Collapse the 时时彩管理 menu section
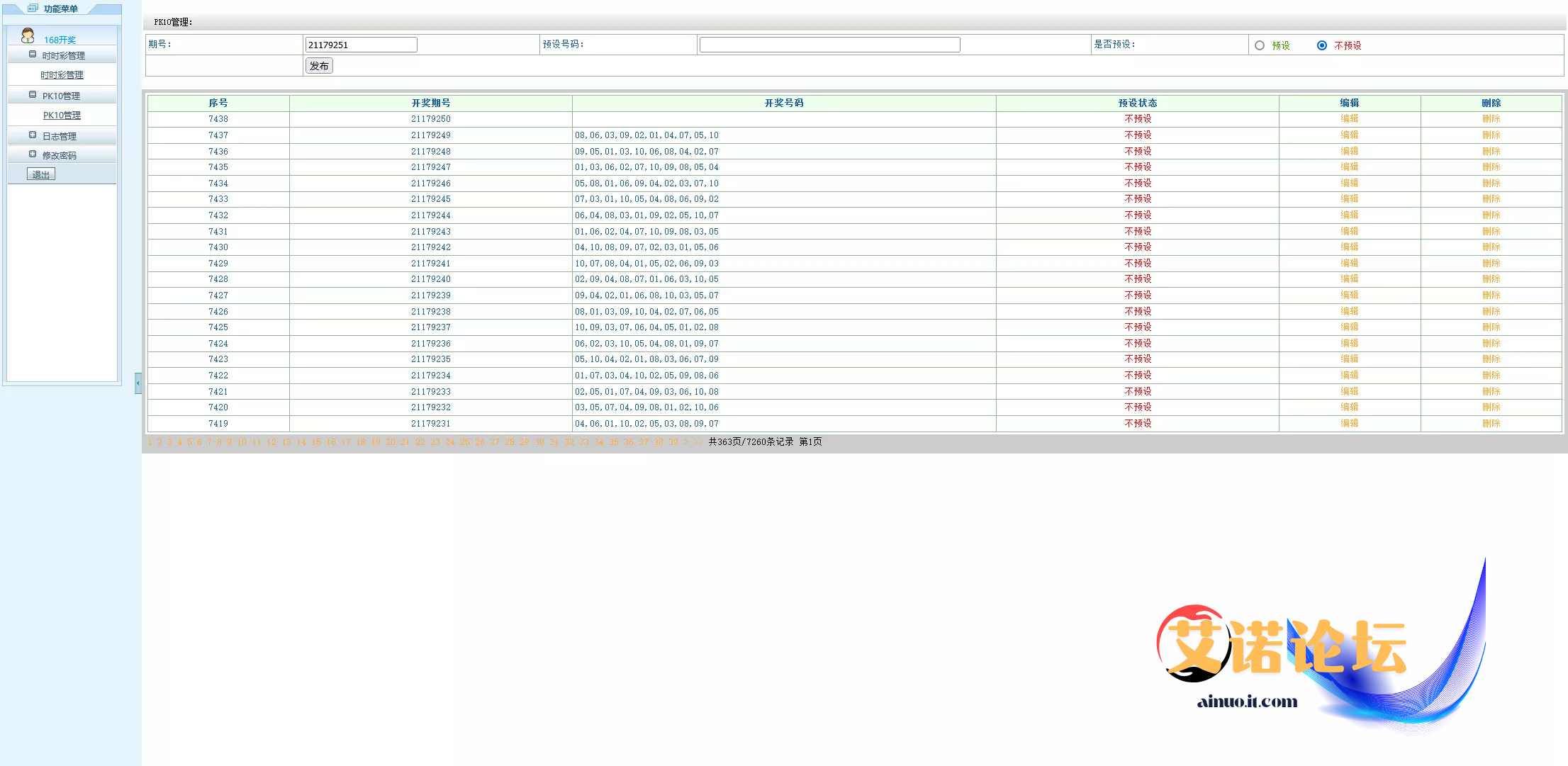 pos(33,55)
